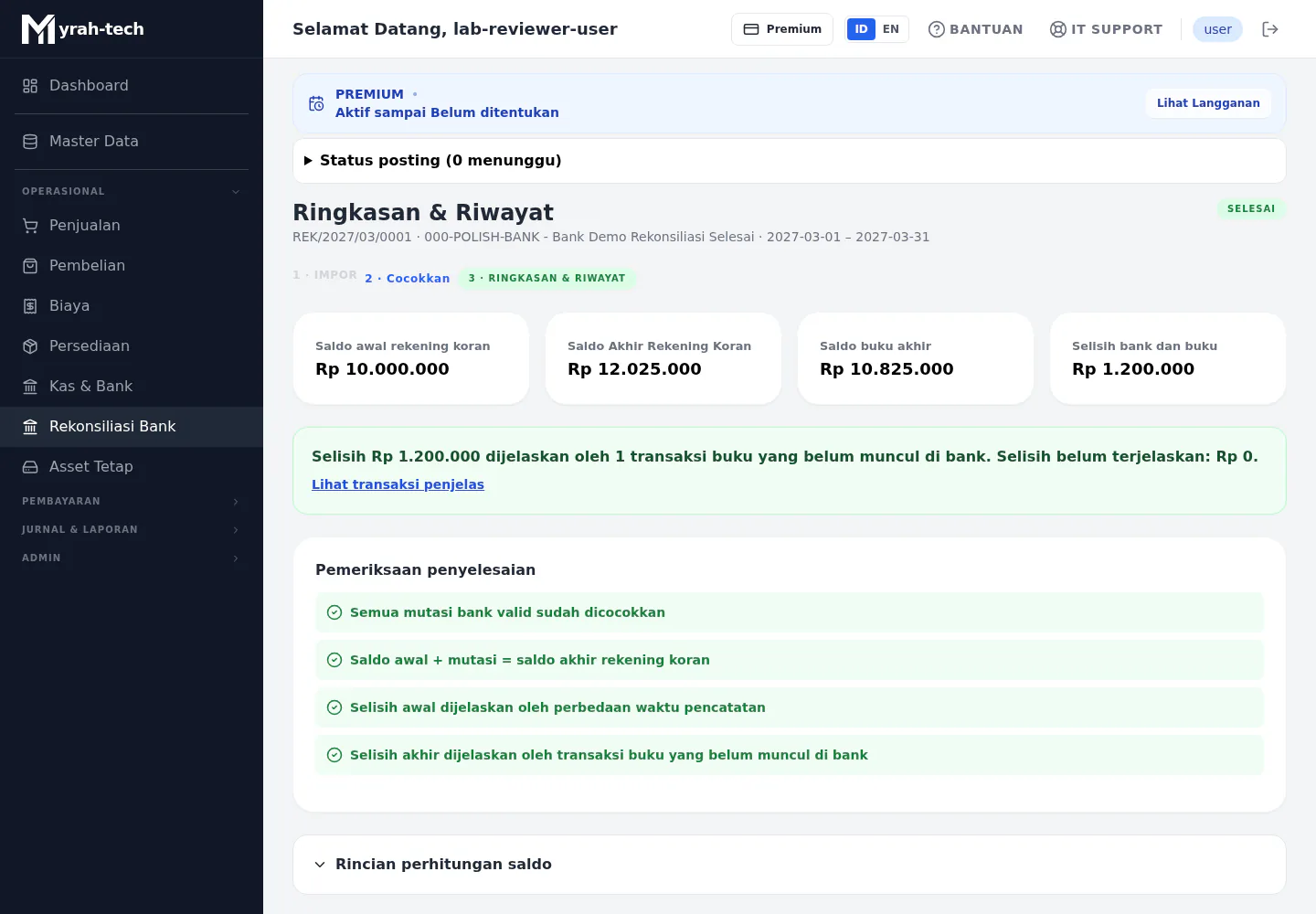Click the Premium card icon

click(751, 29)
